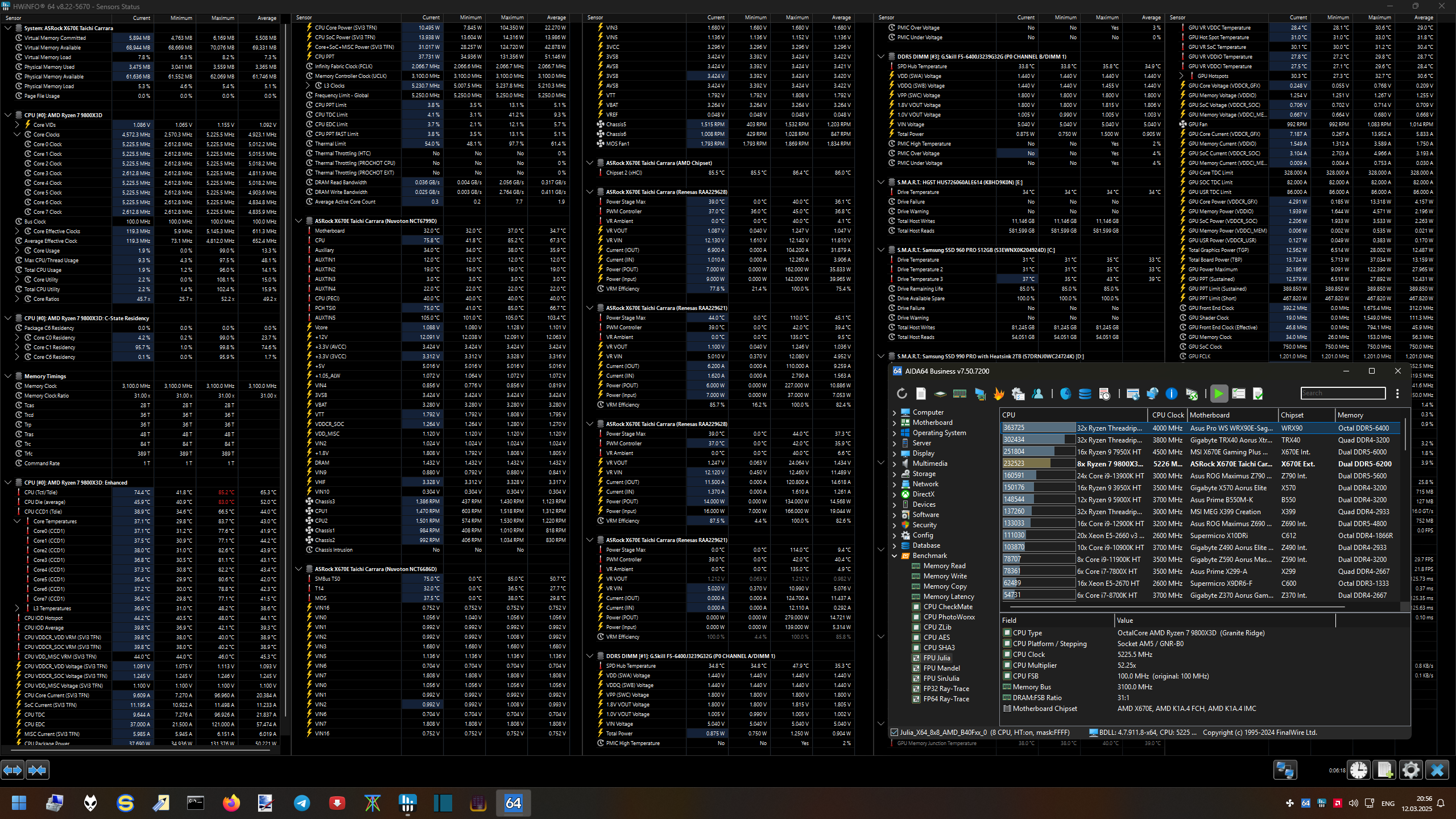Click HWiNFO settings gear icon
This screenshot has height=819, width=1456.
pos(1411,770)
